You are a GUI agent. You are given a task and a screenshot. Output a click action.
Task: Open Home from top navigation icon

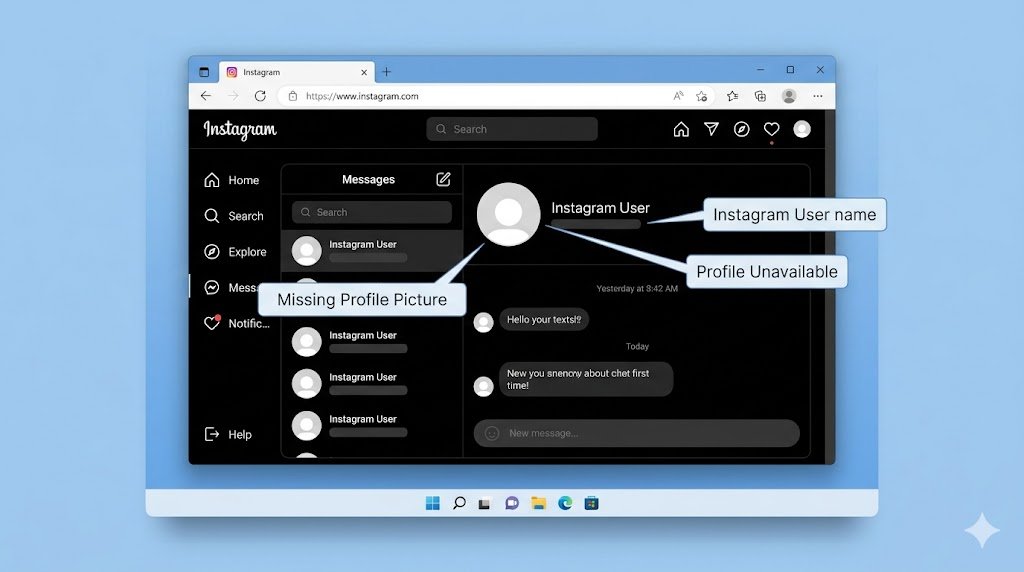681,129
